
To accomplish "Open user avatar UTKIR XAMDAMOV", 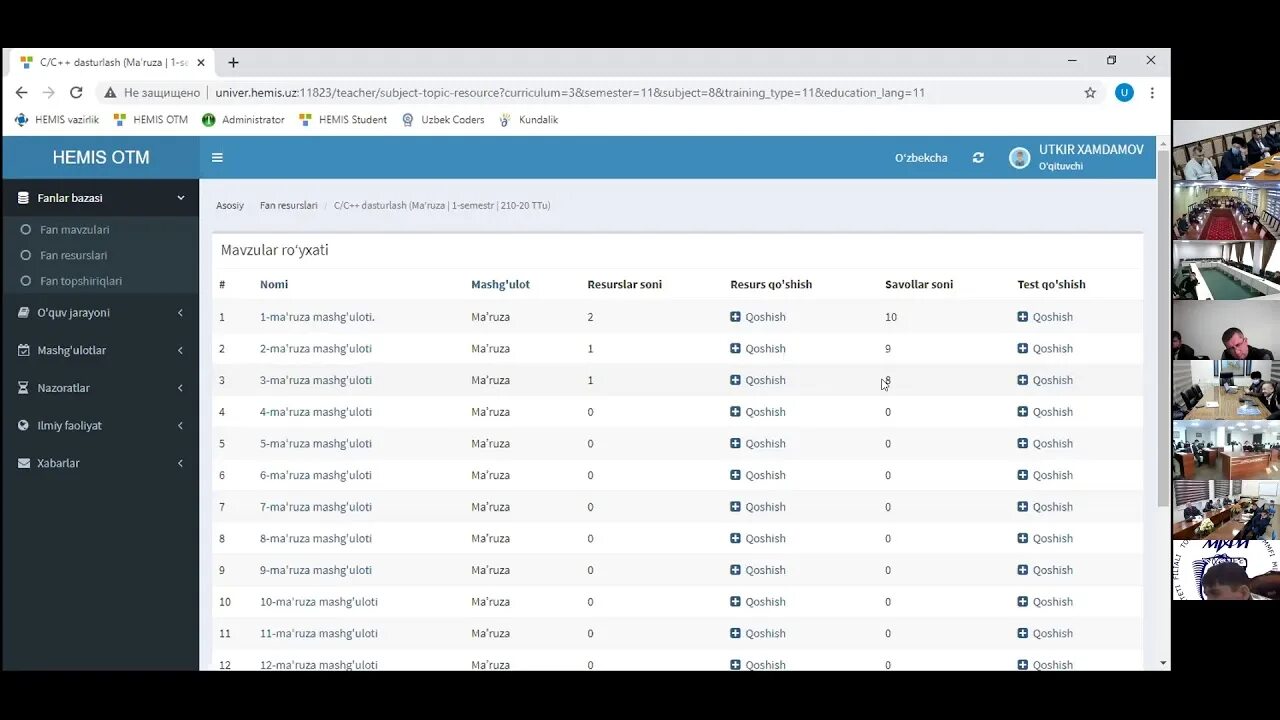I will pyautogui.click(x=1019, y=158).
